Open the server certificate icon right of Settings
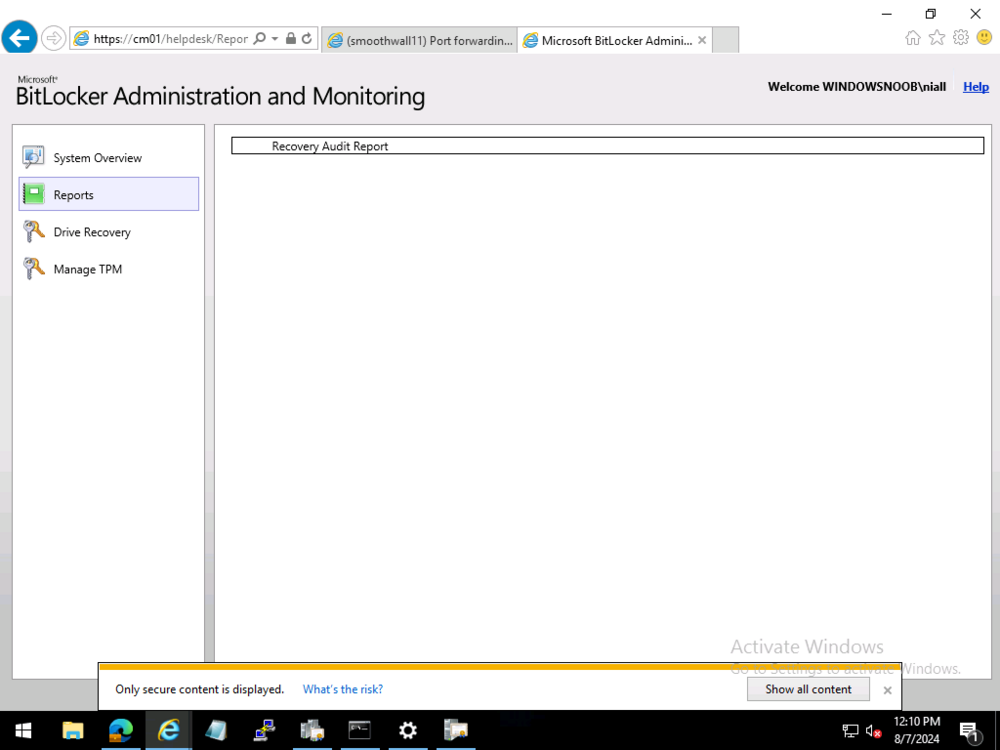 tap(455, 730)
